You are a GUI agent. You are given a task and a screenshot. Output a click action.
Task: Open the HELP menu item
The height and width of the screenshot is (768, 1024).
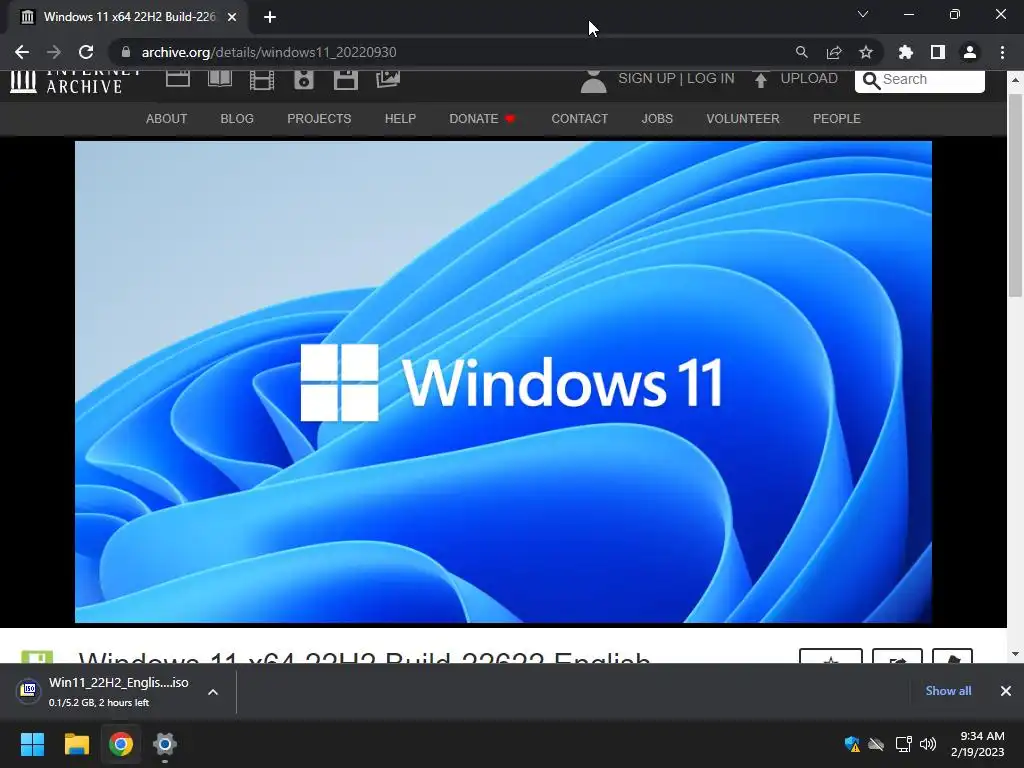point(400,119)
